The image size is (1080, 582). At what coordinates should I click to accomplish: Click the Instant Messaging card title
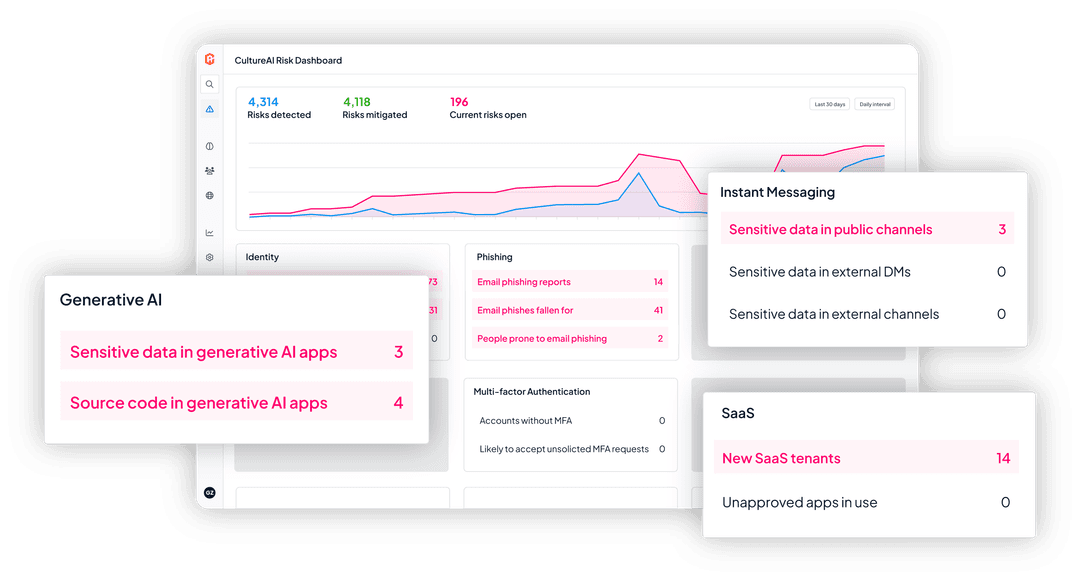777,192
